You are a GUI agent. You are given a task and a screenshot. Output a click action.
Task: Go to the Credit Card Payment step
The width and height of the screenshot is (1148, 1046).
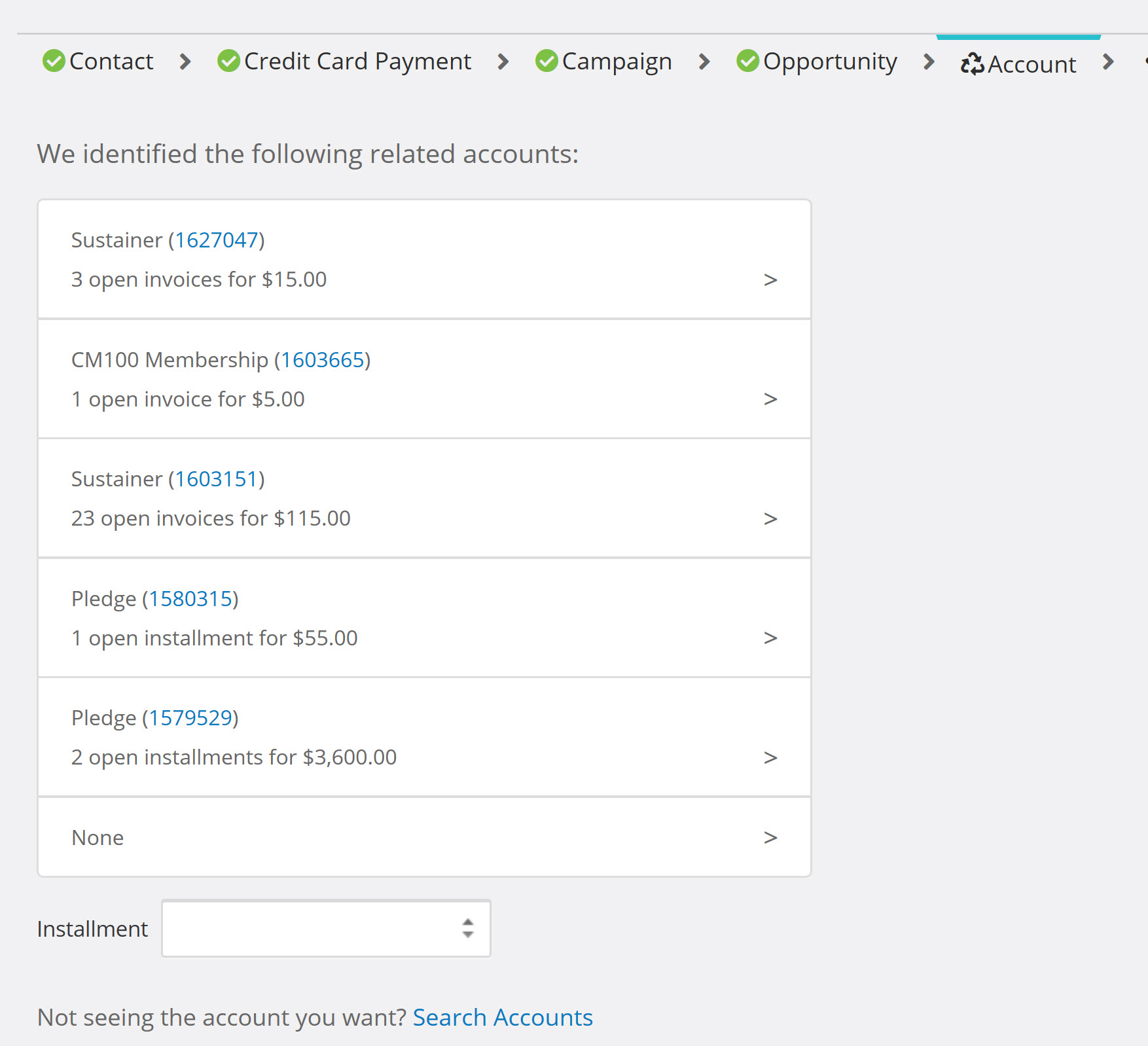click(x=357, y=61)
